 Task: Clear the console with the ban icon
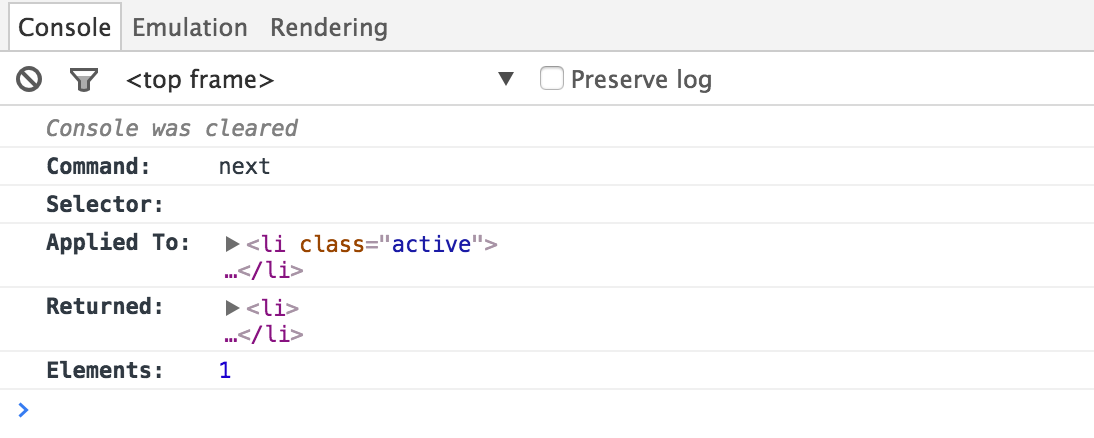click(29, 80)
